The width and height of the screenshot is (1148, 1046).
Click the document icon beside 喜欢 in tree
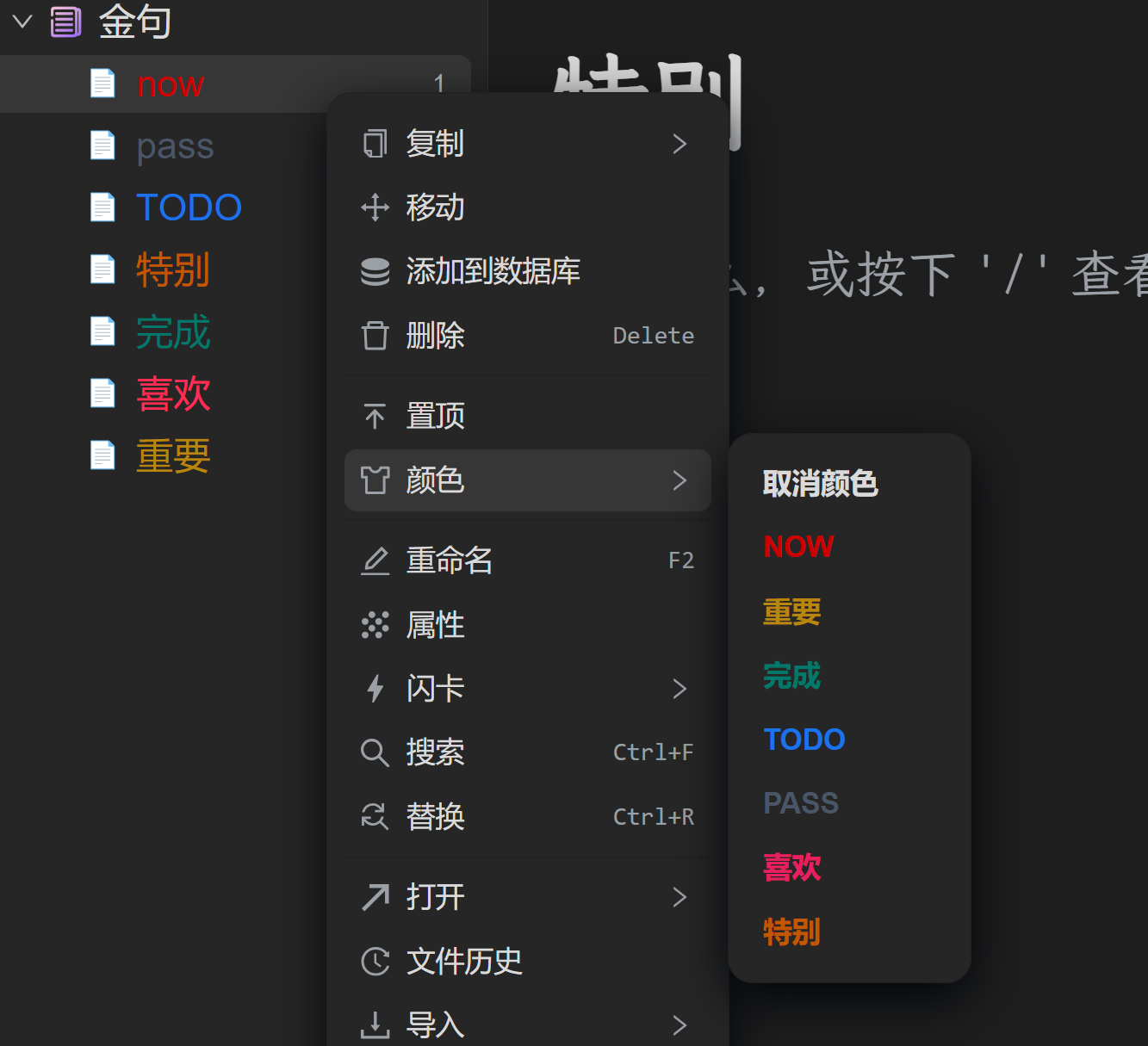point(102,393)
